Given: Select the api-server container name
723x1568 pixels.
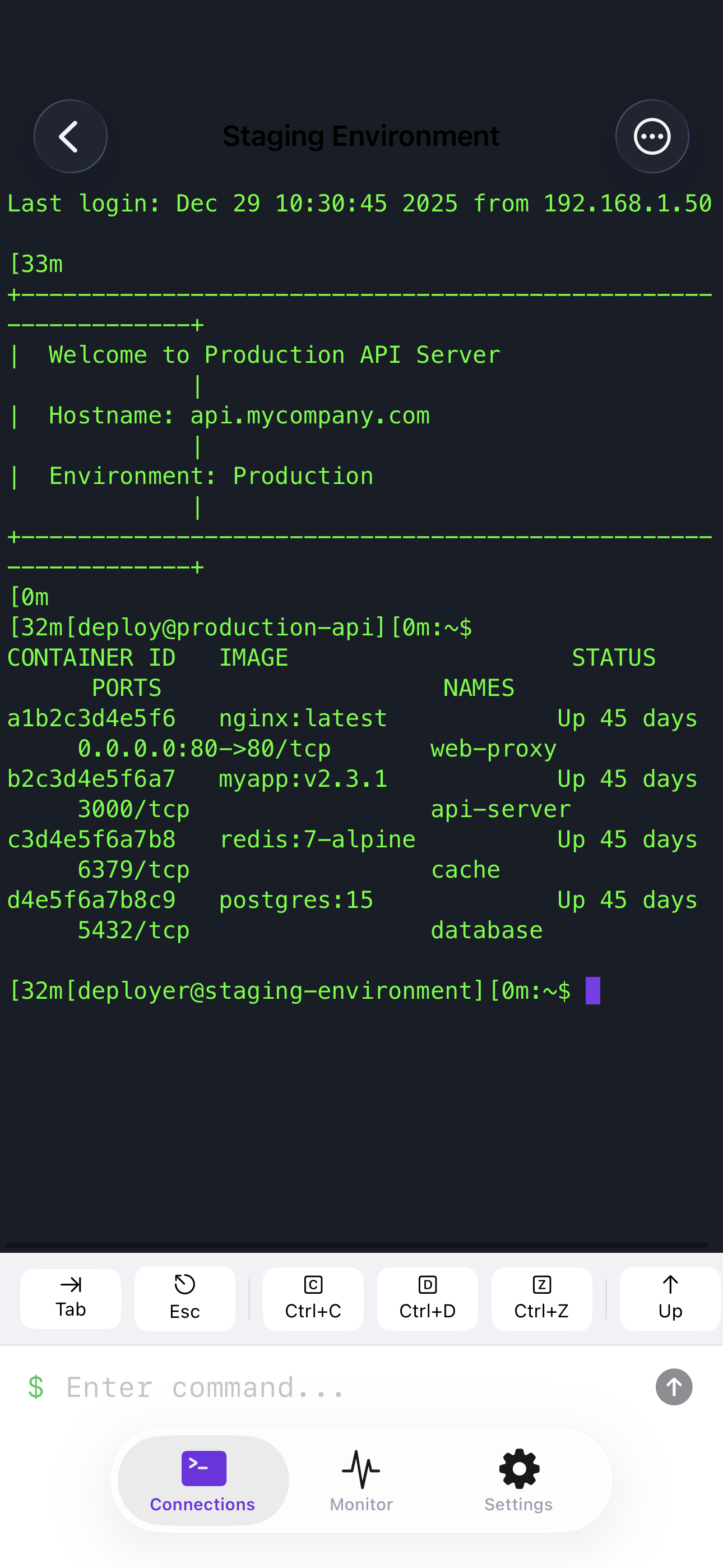Looking at the screenshot, I should [x=500, y=809].
